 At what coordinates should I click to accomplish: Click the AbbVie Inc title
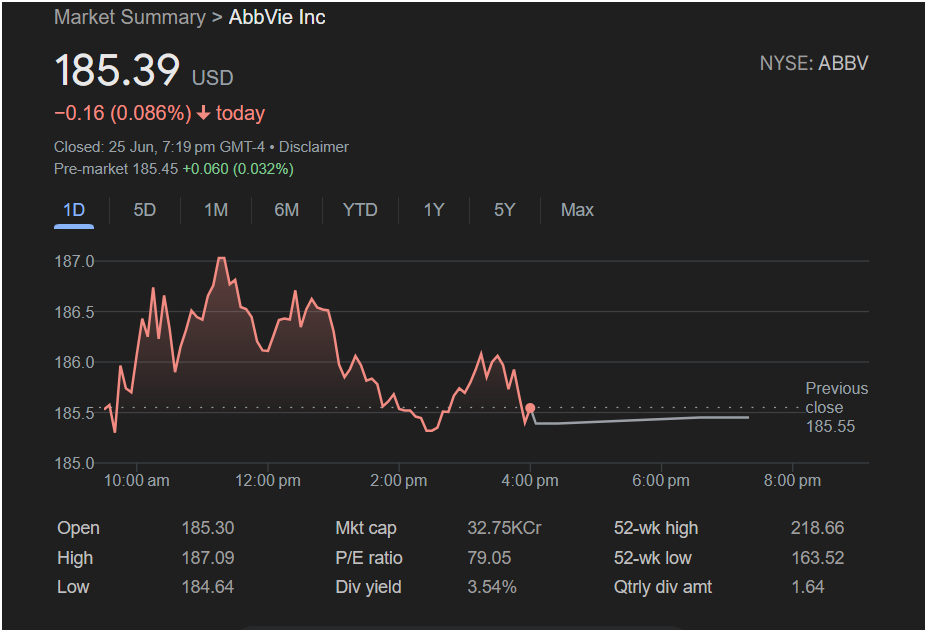coord(277,17)
